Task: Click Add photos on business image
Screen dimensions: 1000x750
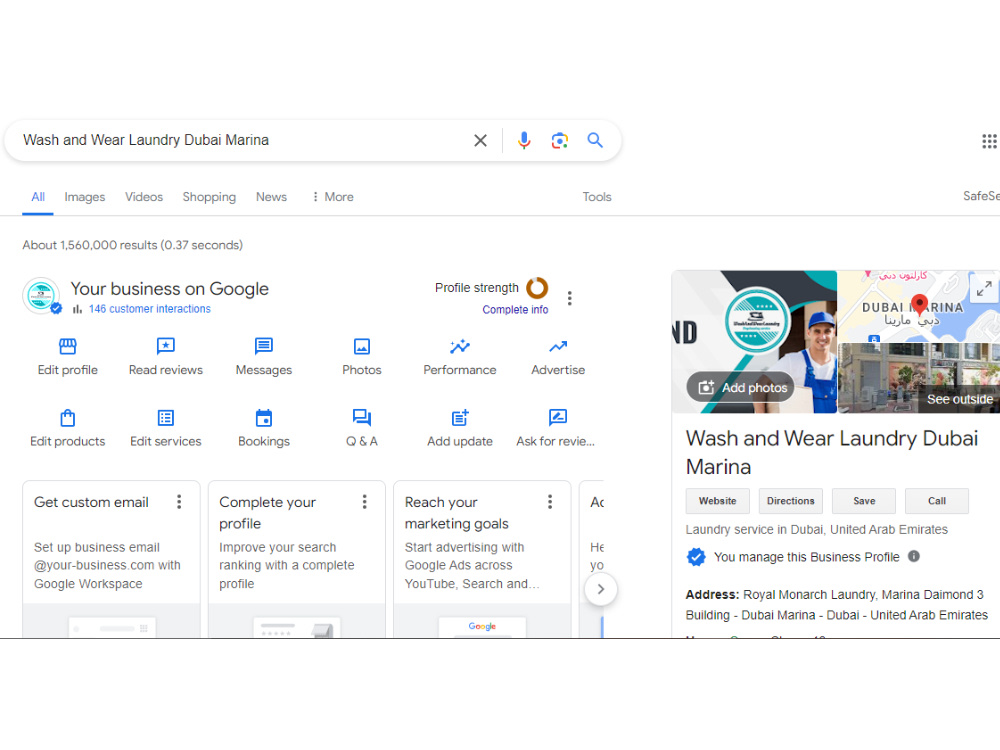Action: tap(742, 388)
